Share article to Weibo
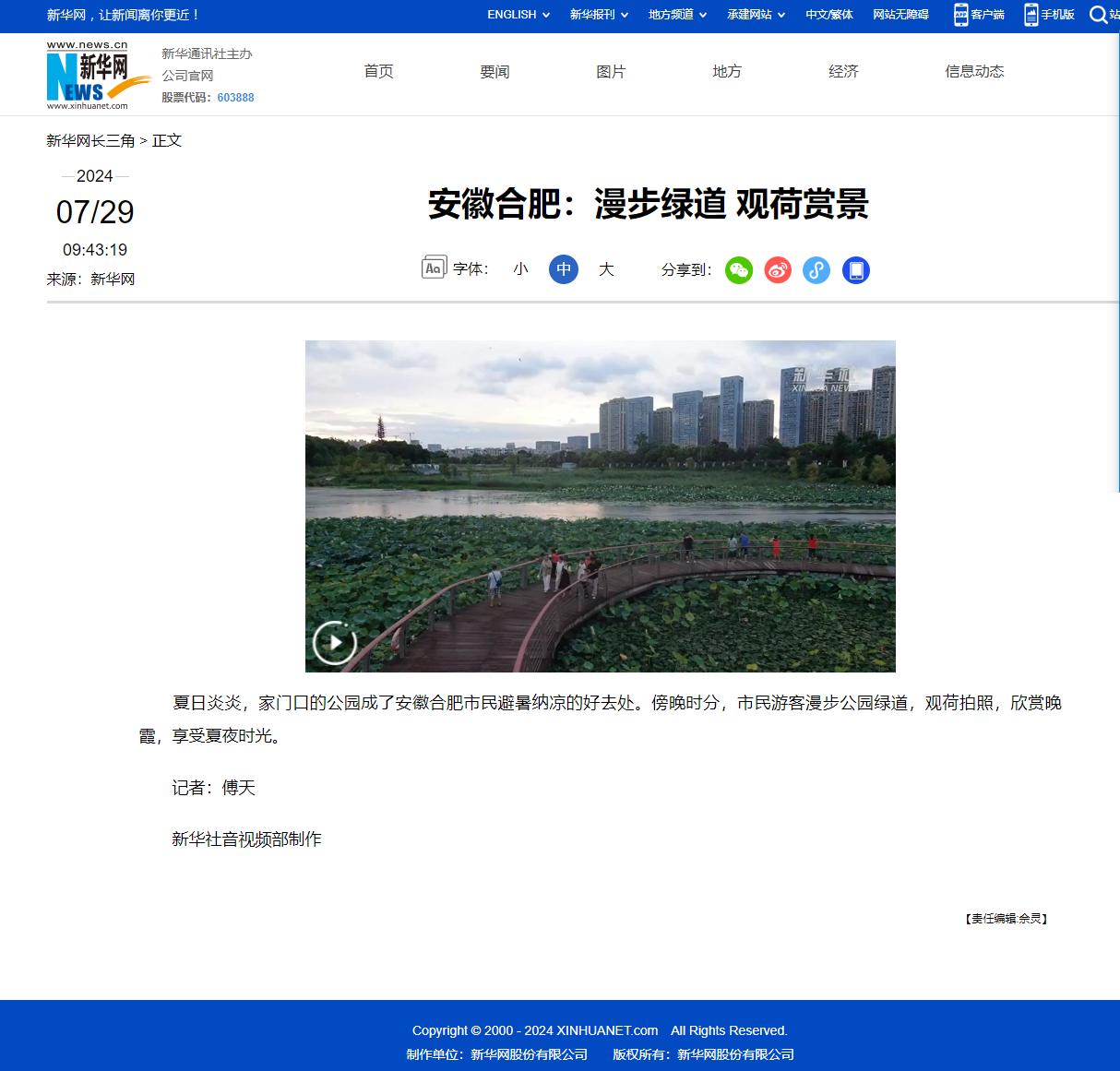1120x1071 pixels. coord(778,270)
